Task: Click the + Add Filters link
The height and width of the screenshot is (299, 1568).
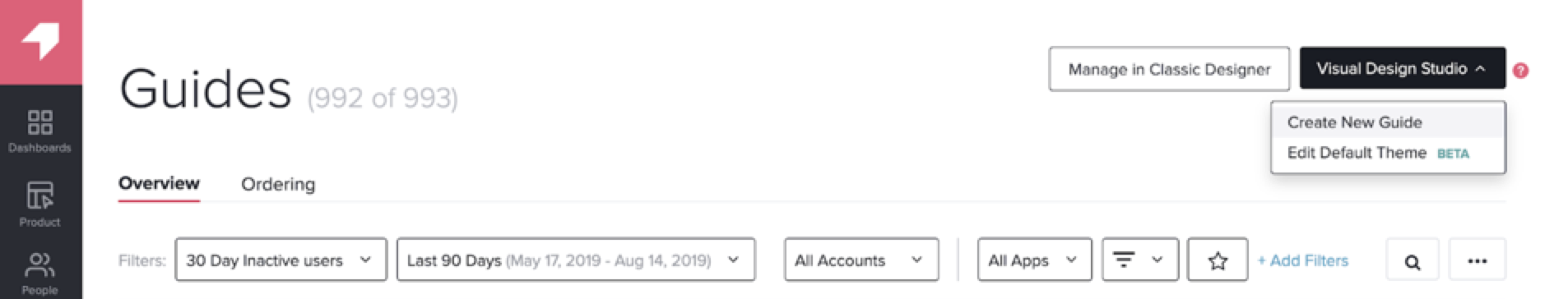Action: pos(1303,260)
